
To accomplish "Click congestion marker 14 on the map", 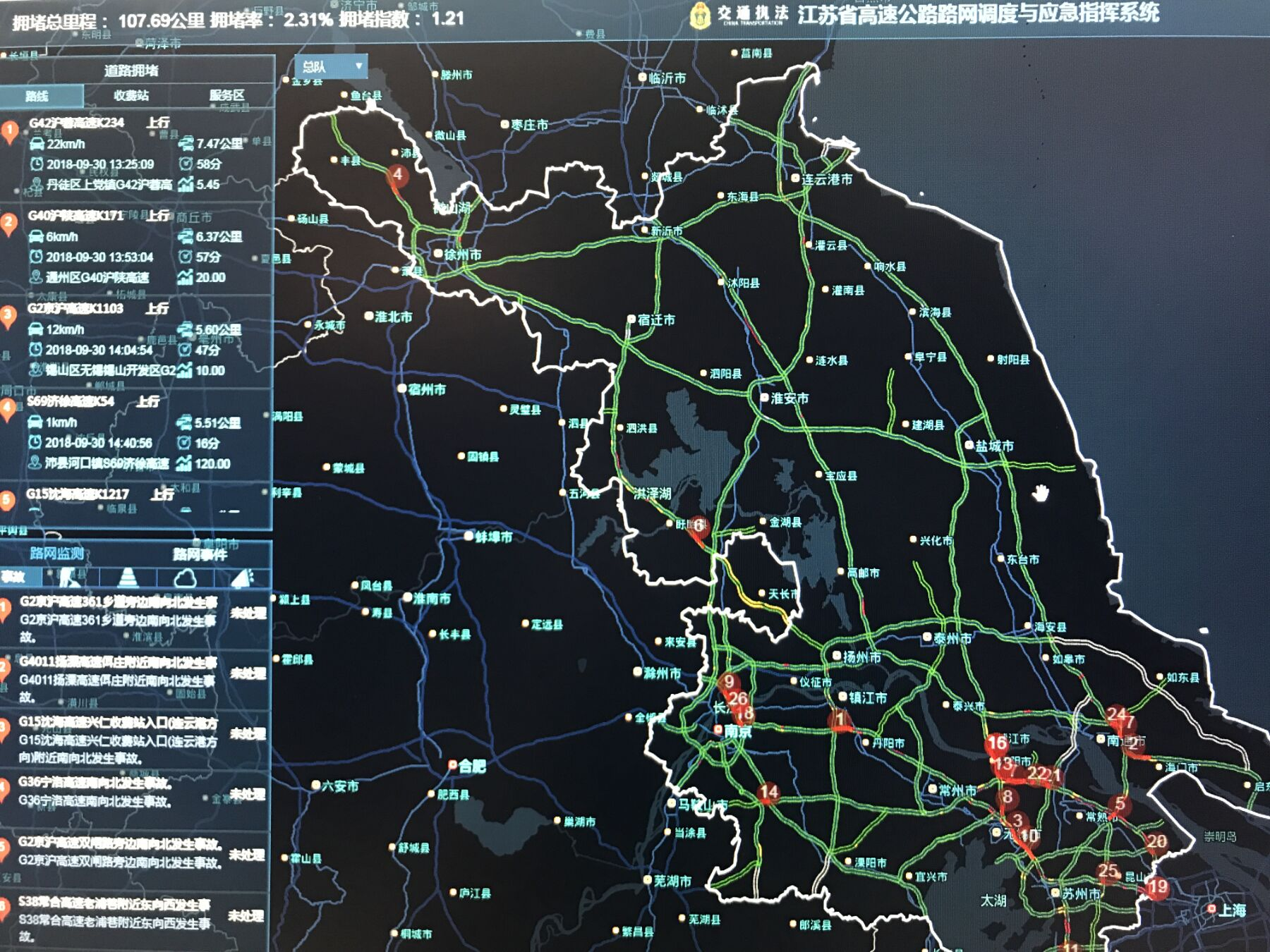I will tap(768, 793).
